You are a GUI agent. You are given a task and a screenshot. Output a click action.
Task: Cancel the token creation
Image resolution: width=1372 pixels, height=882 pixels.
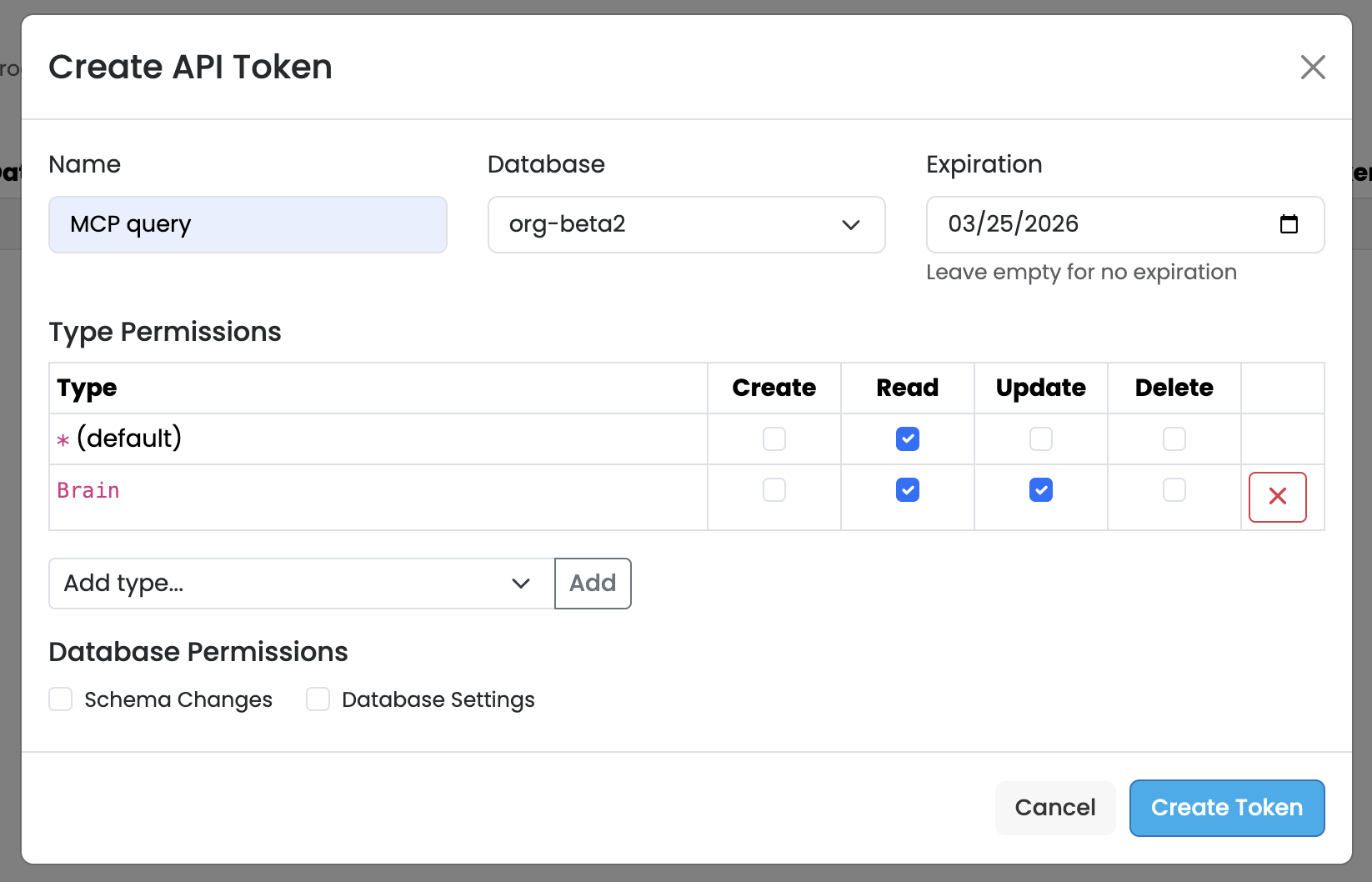click(1054, 807)
